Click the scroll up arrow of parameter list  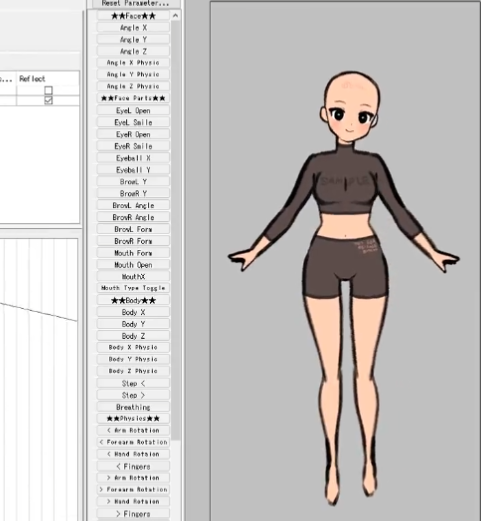click(175, 16)
